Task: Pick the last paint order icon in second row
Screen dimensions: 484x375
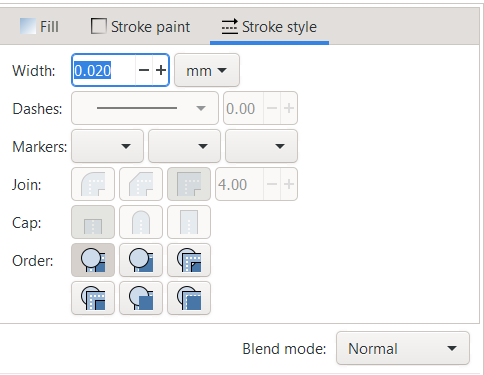Action: (189, 298)
